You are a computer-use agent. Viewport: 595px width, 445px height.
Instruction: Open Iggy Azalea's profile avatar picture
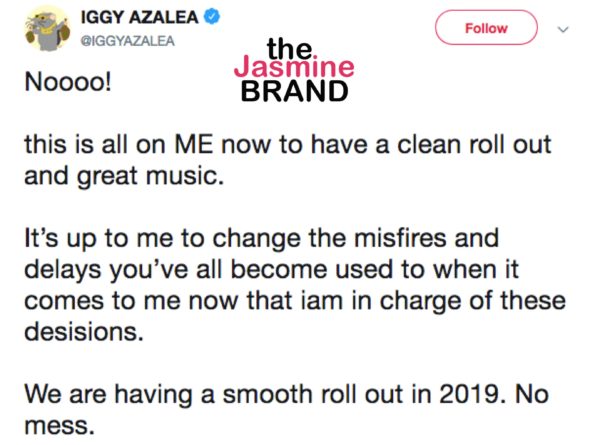point(48,29)
